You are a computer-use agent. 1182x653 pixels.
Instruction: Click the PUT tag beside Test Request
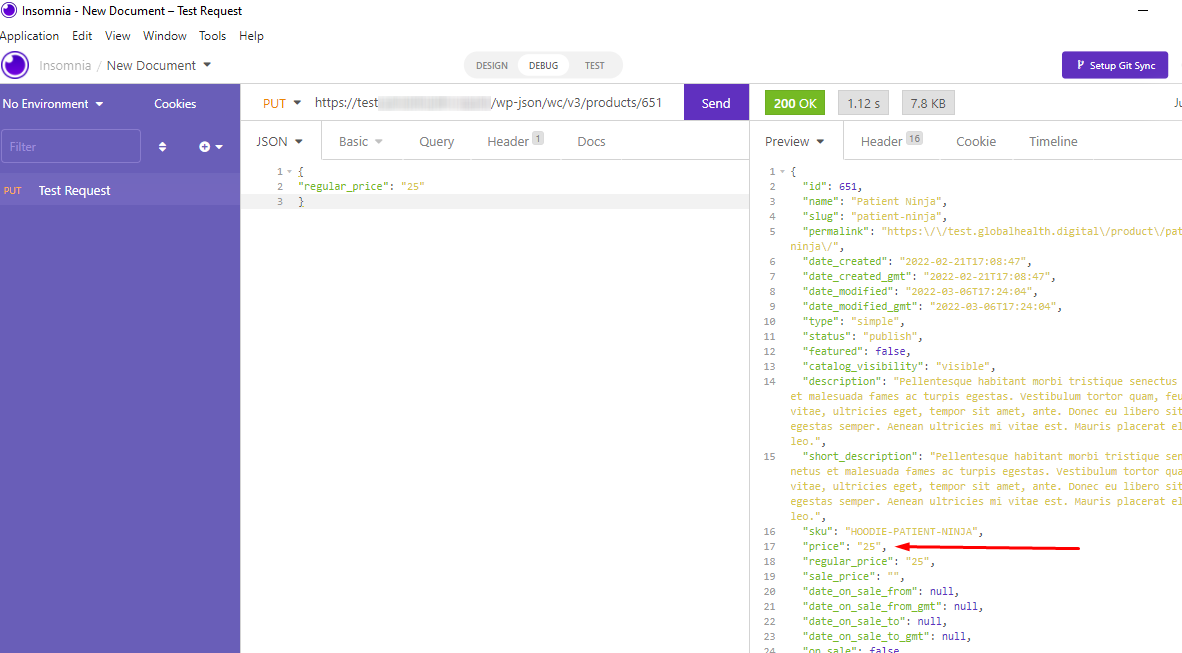[x=12, y=190]
